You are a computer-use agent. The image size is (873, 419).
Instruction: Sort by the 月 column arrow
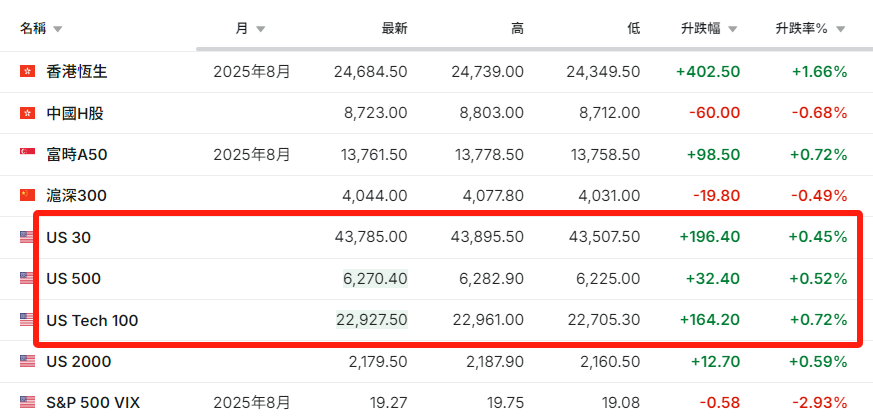(x=261, y=29)
